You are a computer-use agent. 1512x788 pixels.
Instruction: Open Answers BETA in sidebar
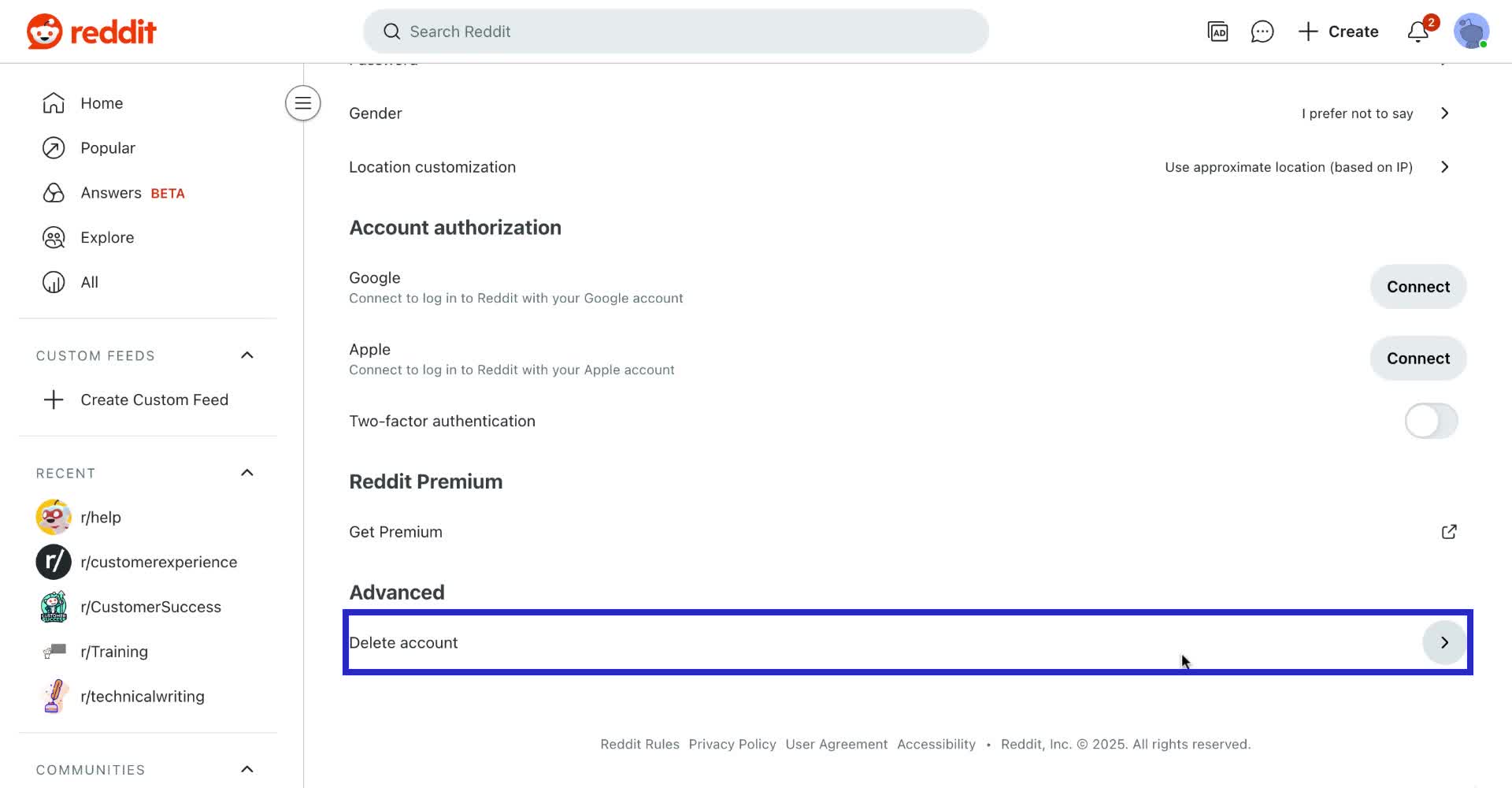click(111, 192)
